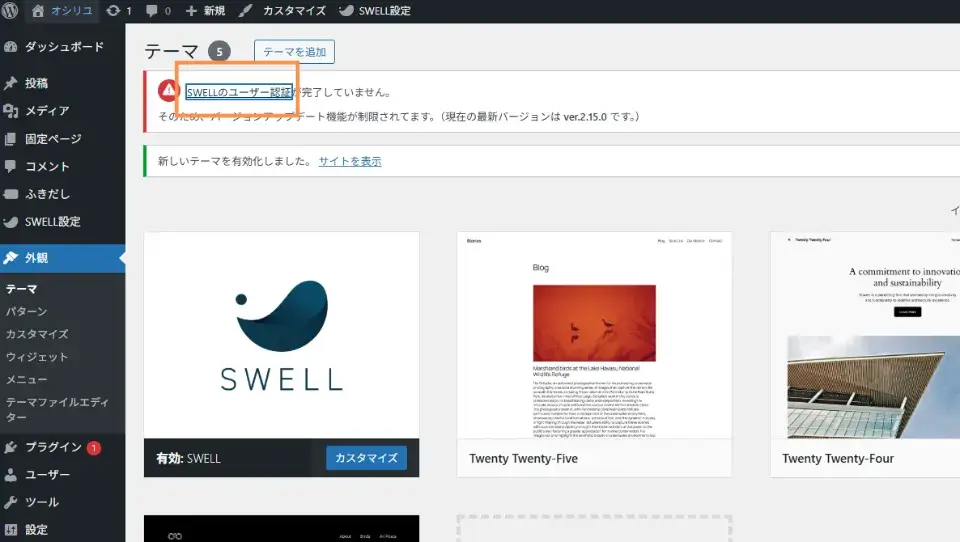Open プラグイン in the sidebar
Screen dimensions: 960x542
click(x=62, y=447)
